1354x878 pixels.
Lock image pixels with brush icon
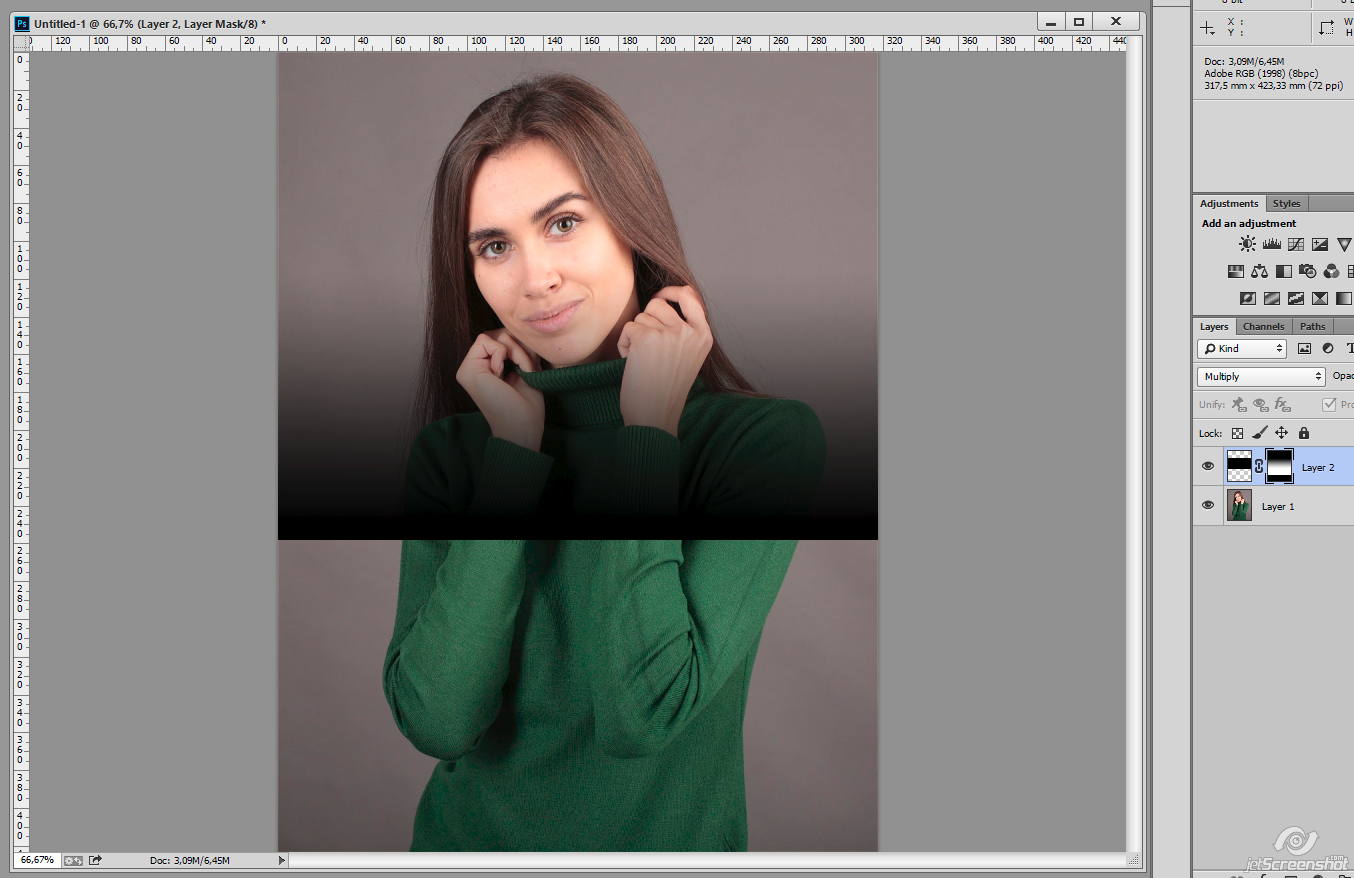pyautogui.click(x=1259, y=433)
